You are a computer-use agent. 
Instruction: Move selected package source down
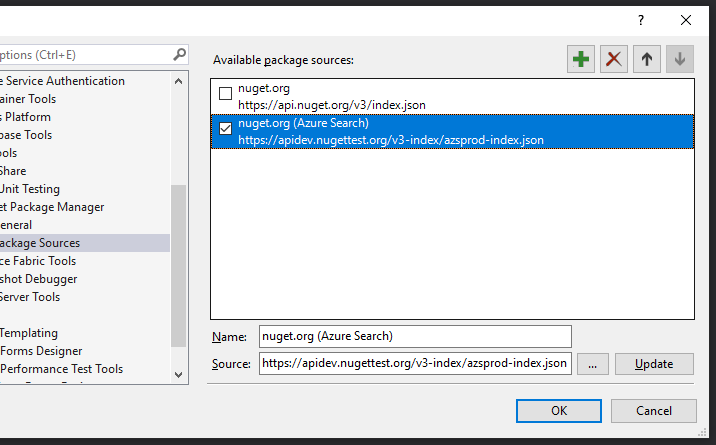click(680, 59)
